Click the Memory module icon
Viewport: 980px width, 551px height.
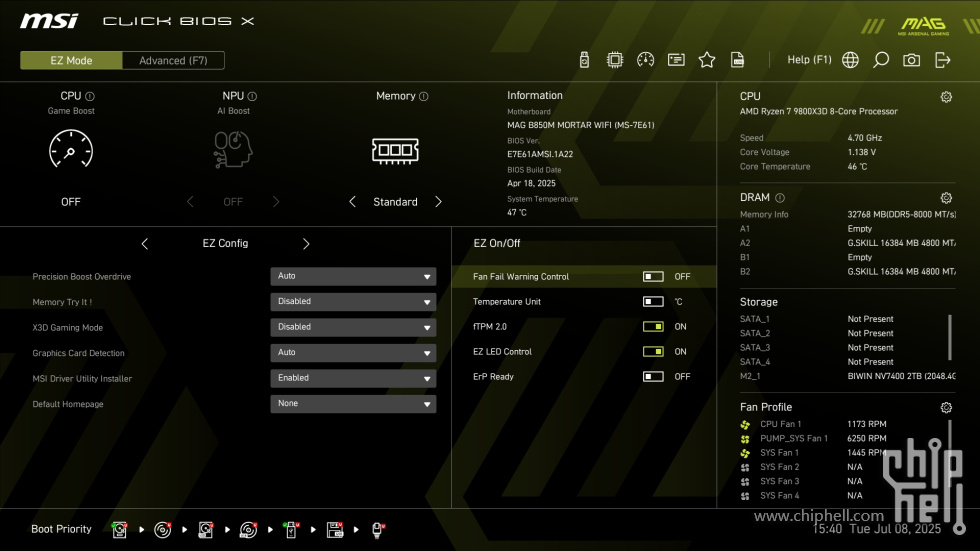pos(395,151)
